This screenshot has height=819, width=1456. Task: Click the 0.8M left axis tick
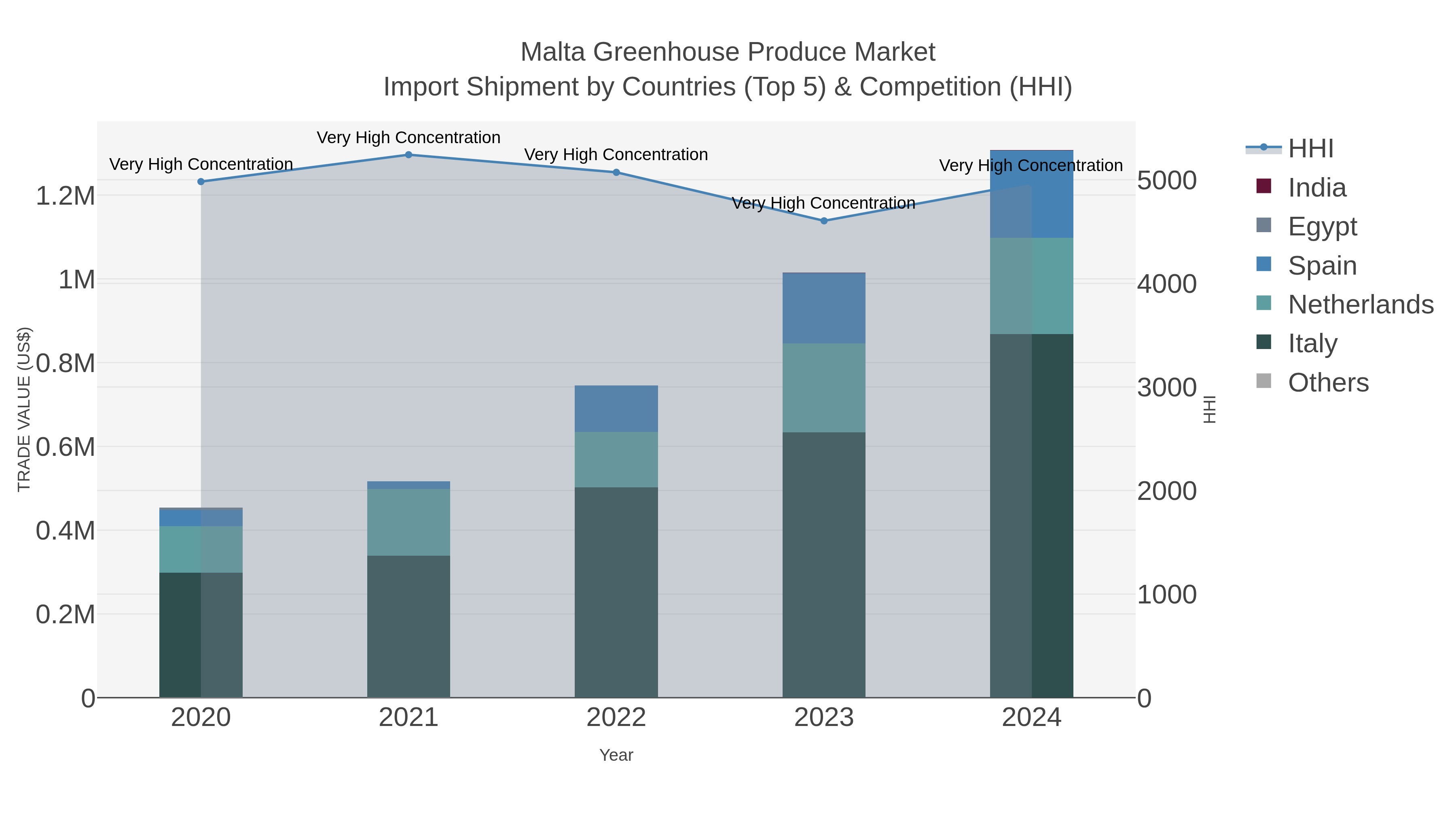click(65, 364)
